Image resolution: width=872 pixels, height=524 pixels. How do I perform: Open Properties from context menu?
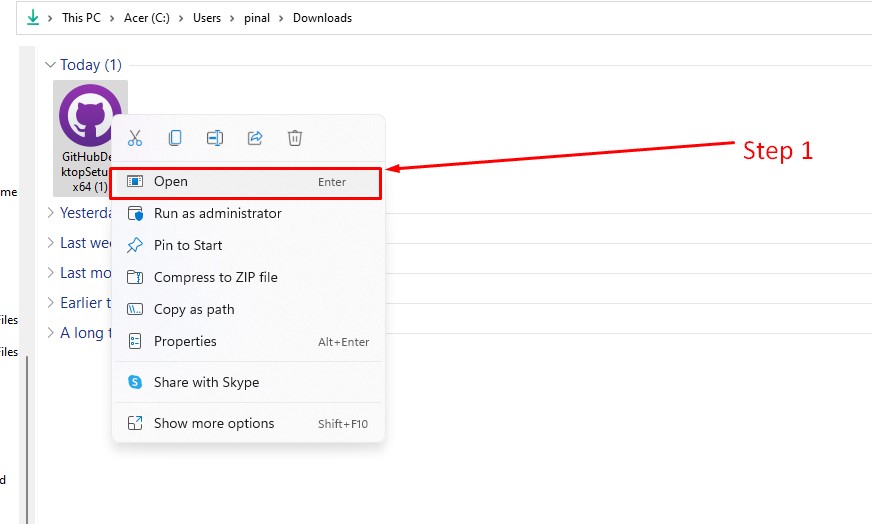pyautogui.click(x=248, y=342)
